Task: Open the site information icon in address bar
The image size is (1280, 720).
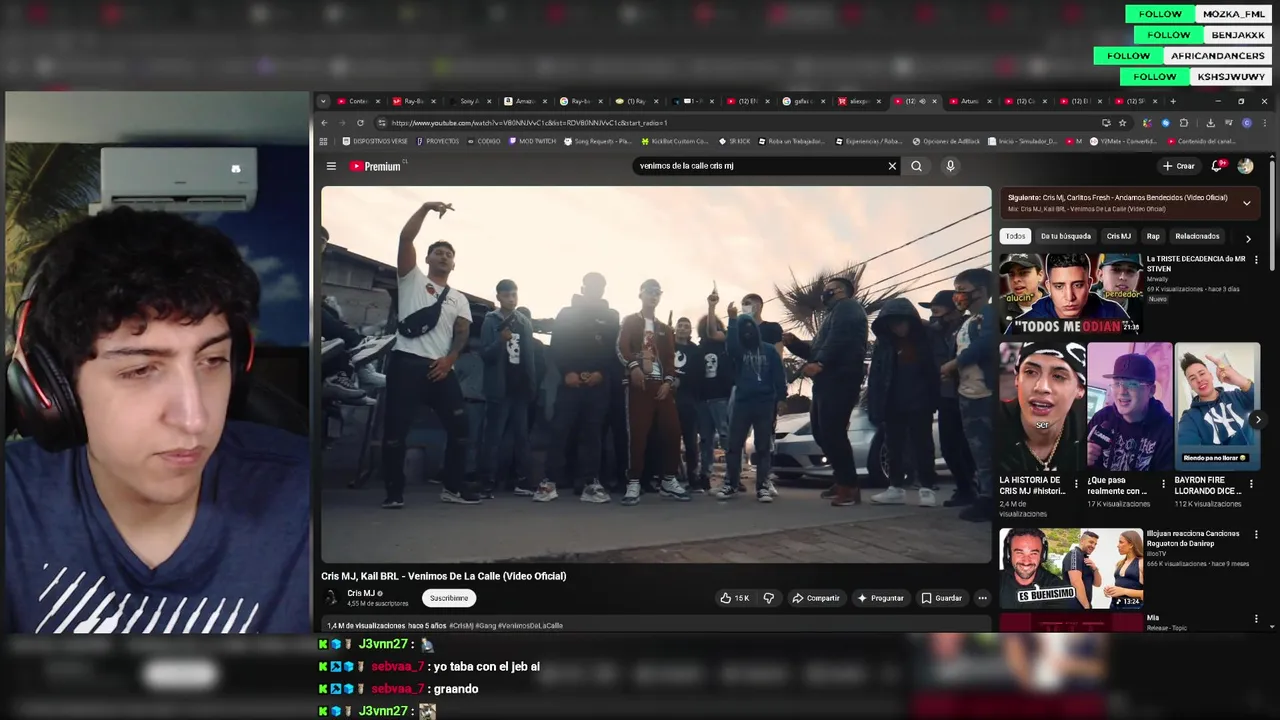Action: coord(382,123)
